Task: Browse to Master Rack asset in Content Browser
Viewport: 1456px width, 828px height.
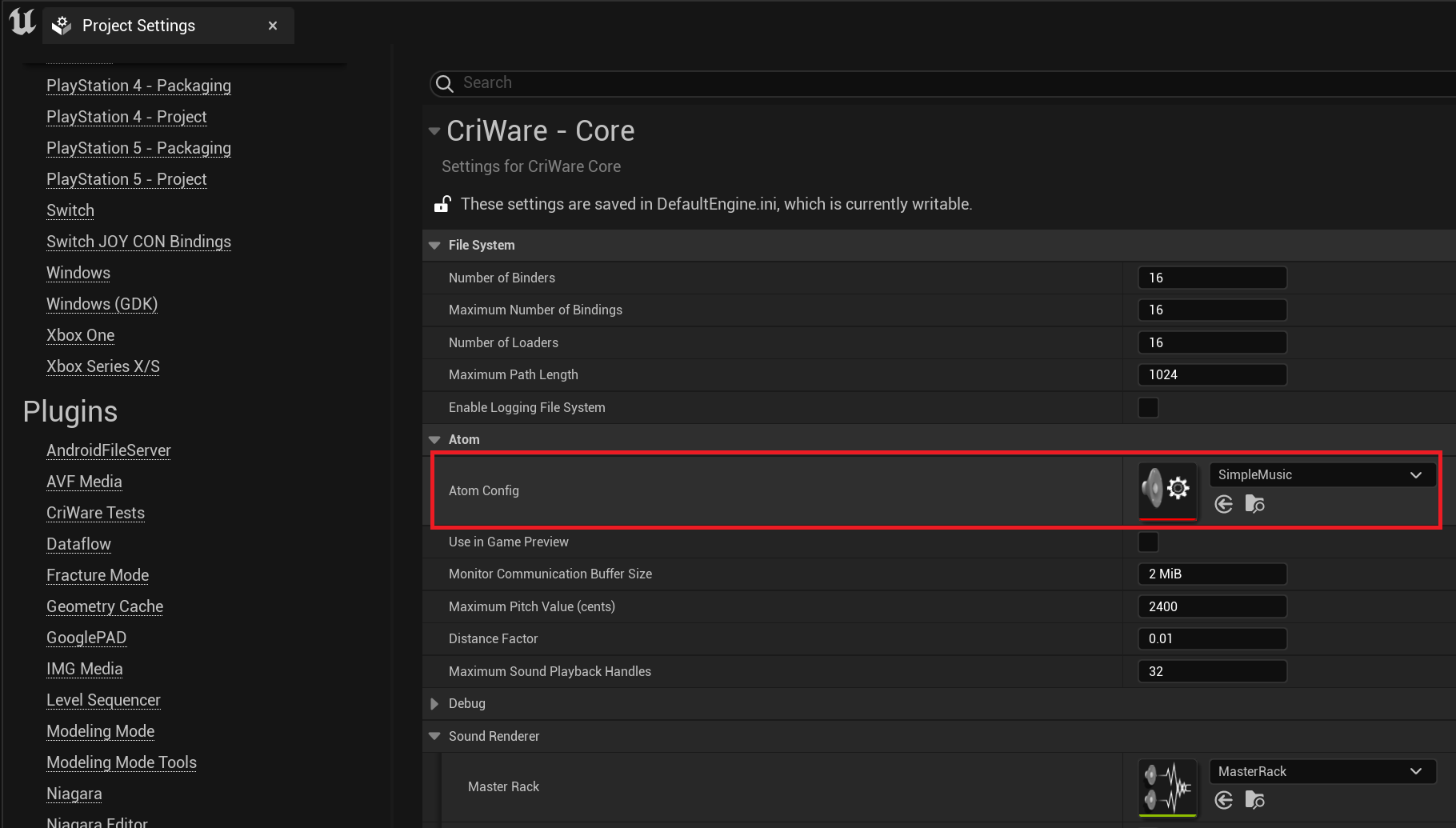Action: tap(1255, 800)
